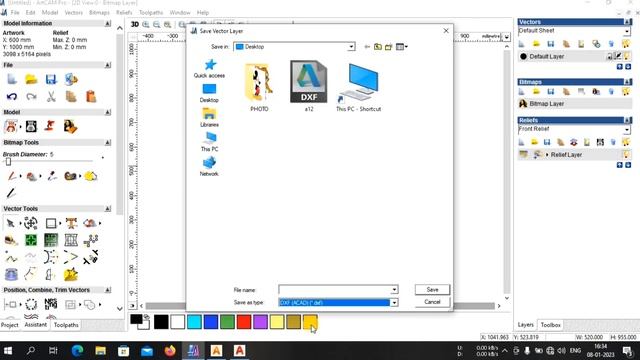Go to Quick access in dialog sidebar

209,68
